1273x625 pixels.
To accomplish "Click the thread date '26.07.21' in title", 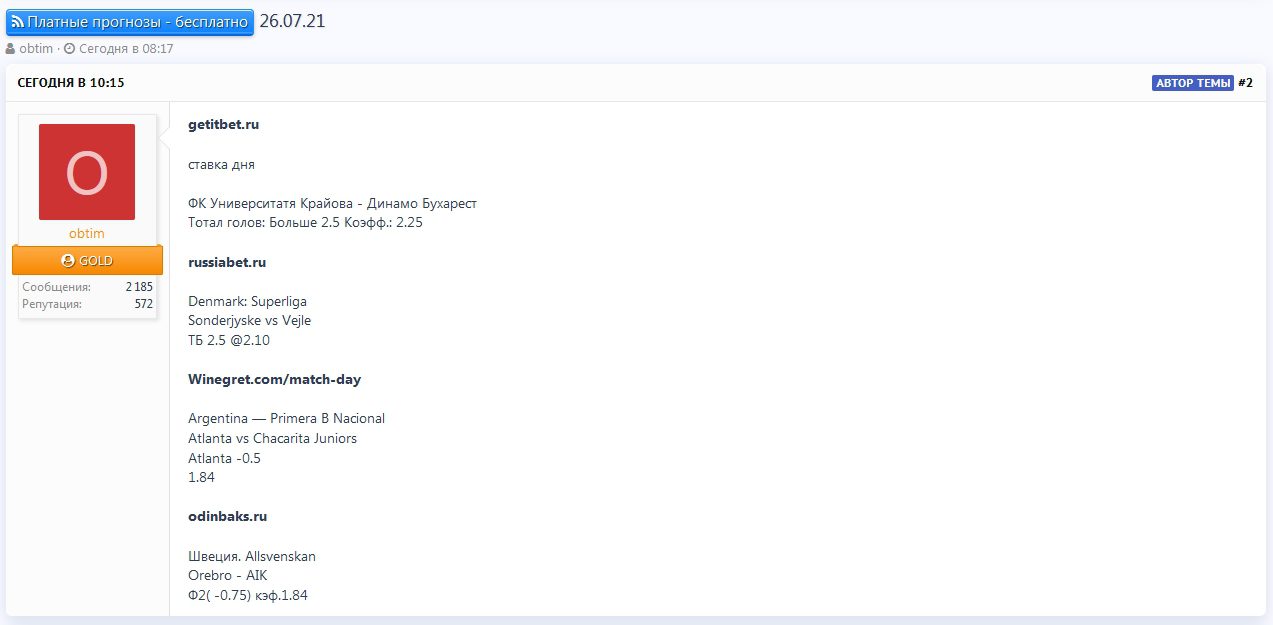I will 292,21.
